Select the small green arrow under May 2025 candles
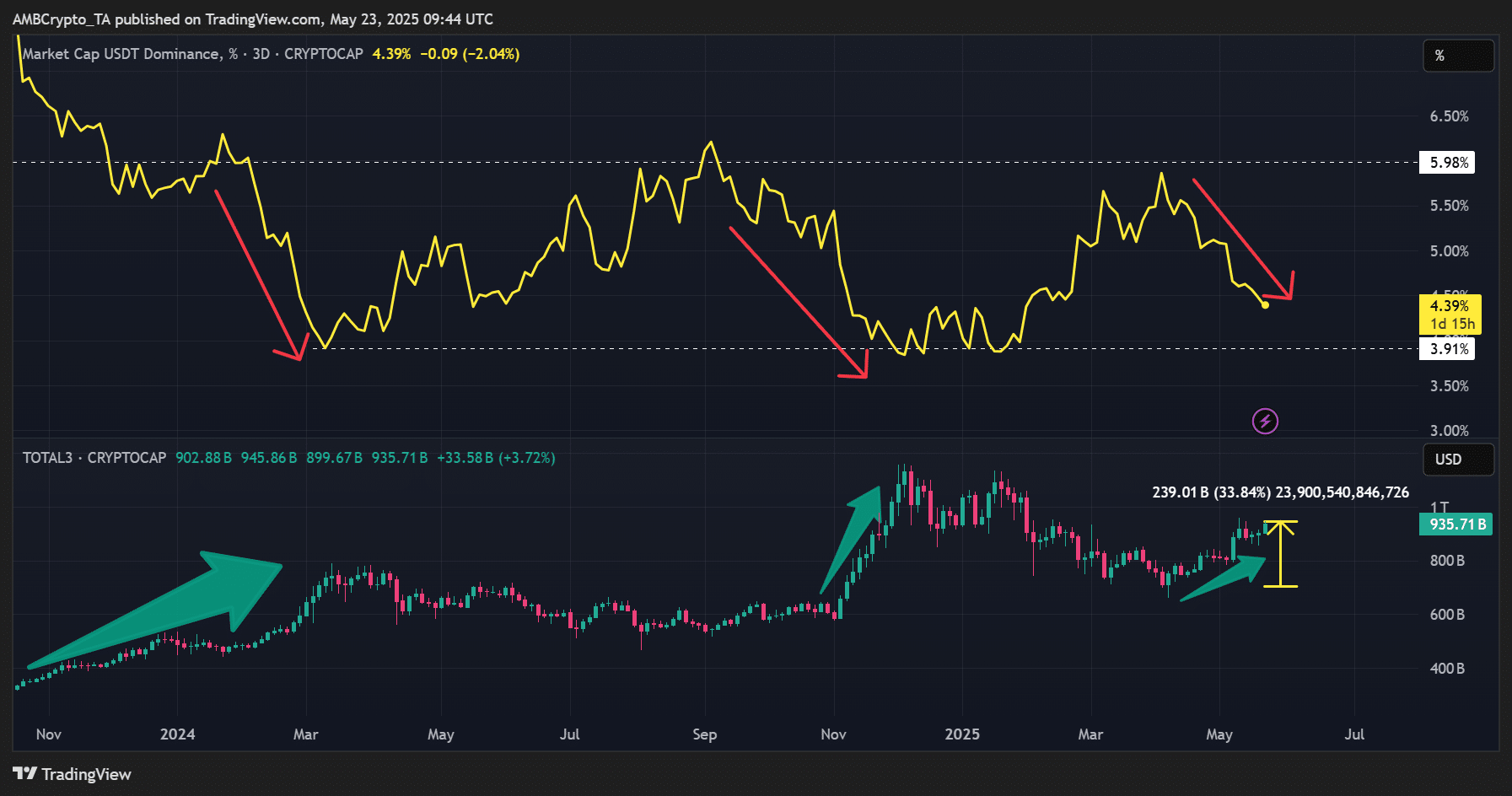Screen dimensions: 1512x796 coord(1224,579)
